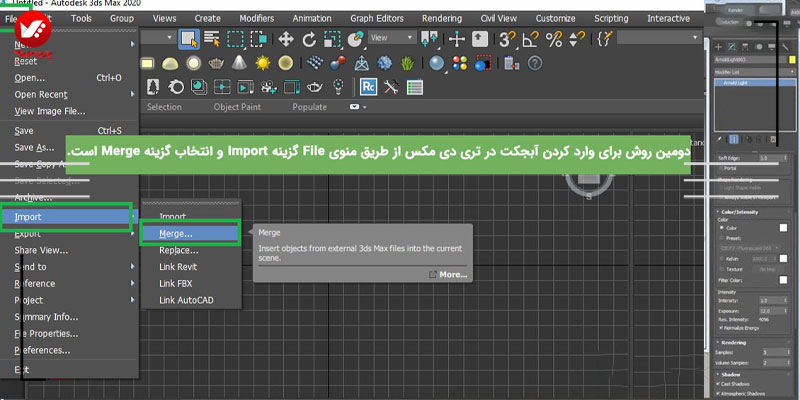Viewport: 800px width, 400px height.
Task: Expand the Send to submenu
Action: 69,267
